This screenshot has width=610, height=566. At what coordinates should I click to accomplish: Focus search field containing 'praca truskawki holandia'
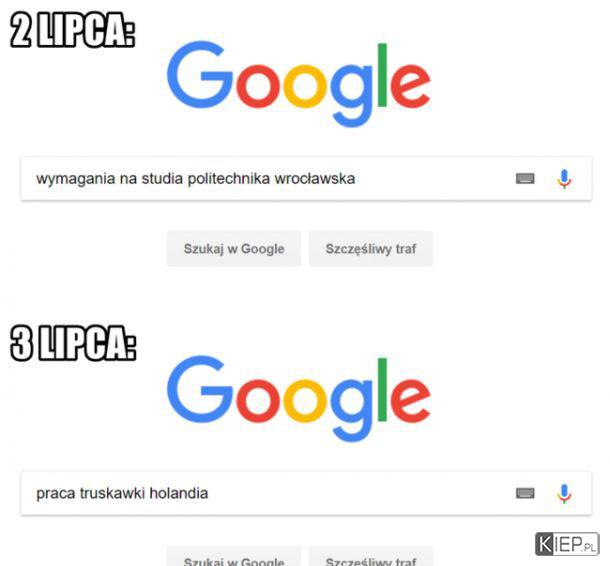coord(307,494)
